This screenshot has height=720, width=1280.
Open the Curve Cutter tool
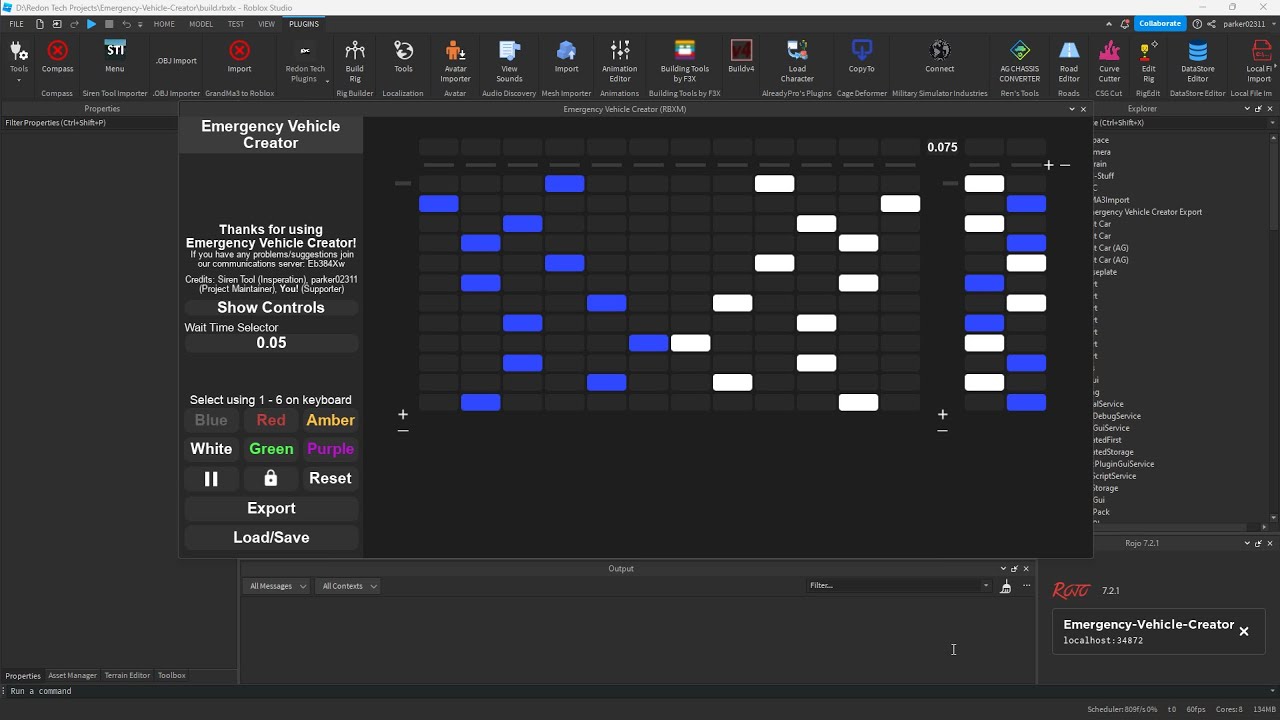click(x=1109, y=62)
